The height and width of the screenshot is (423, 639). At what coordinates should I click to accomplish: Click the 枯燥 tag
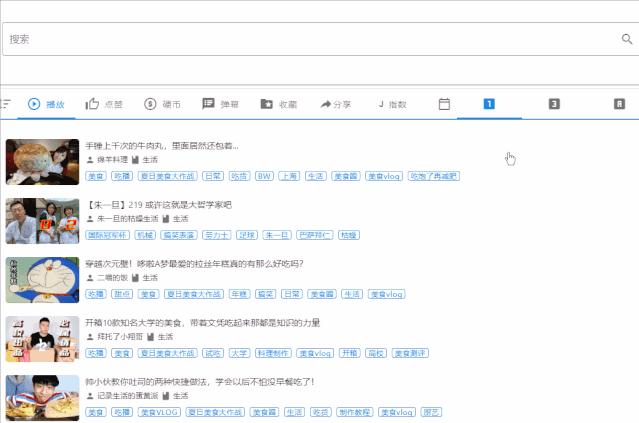point(349,235)
